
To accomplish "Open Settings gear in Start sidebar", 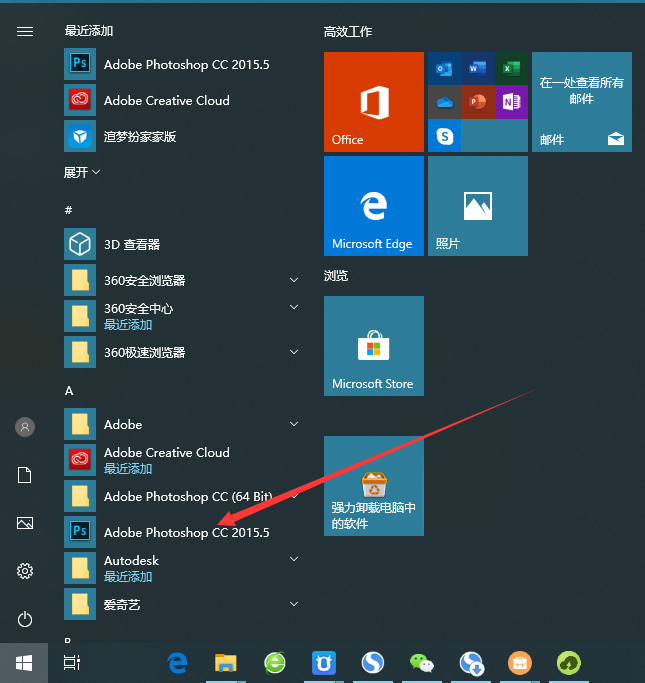I will click(25, 571).
